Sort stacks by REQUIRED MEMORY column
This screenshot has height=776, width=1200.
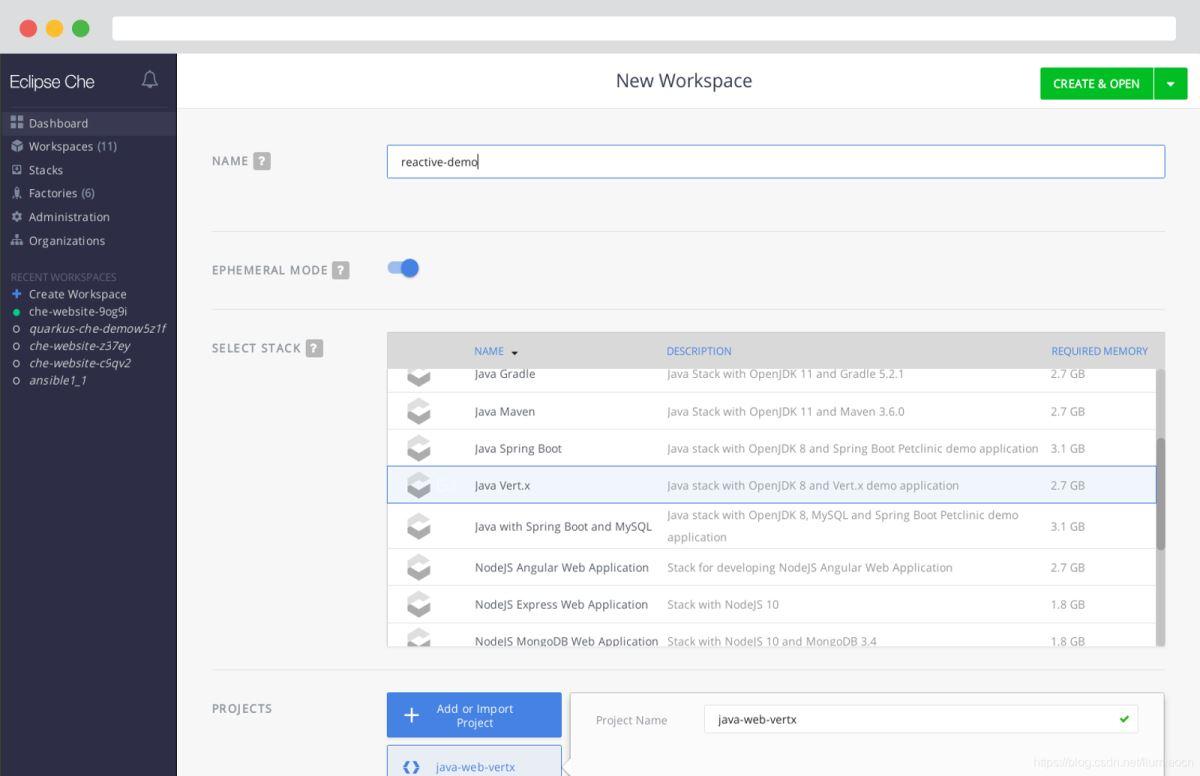[x=1099, y=351]
